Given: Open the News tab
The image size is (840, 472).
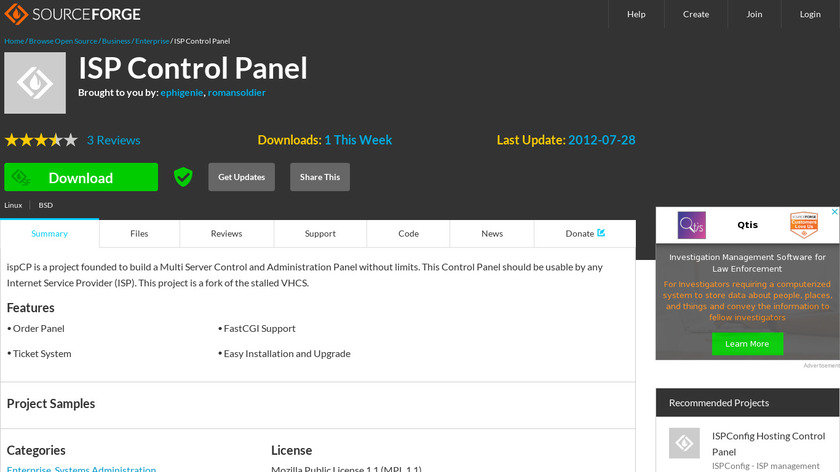Looking at the screenshot, I should click(492, 234).
